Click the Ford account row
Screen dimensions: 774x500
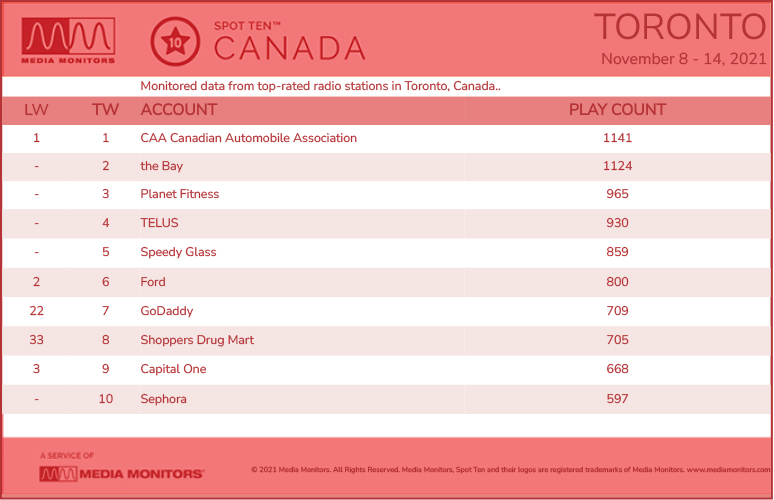(387, 282)
